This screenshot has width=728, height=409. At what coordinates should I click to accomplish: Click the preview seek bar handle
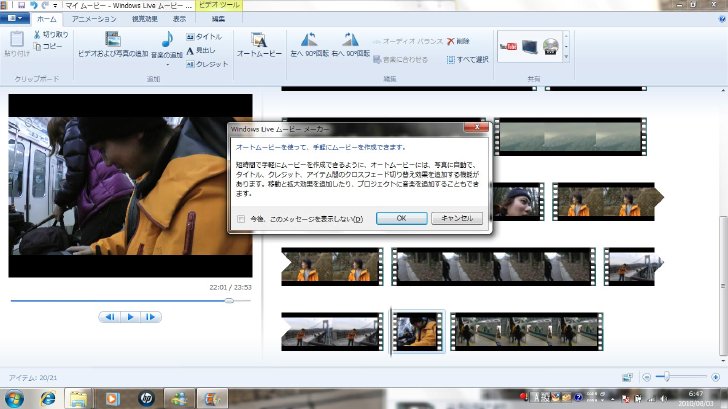click(x=229, y=301)
